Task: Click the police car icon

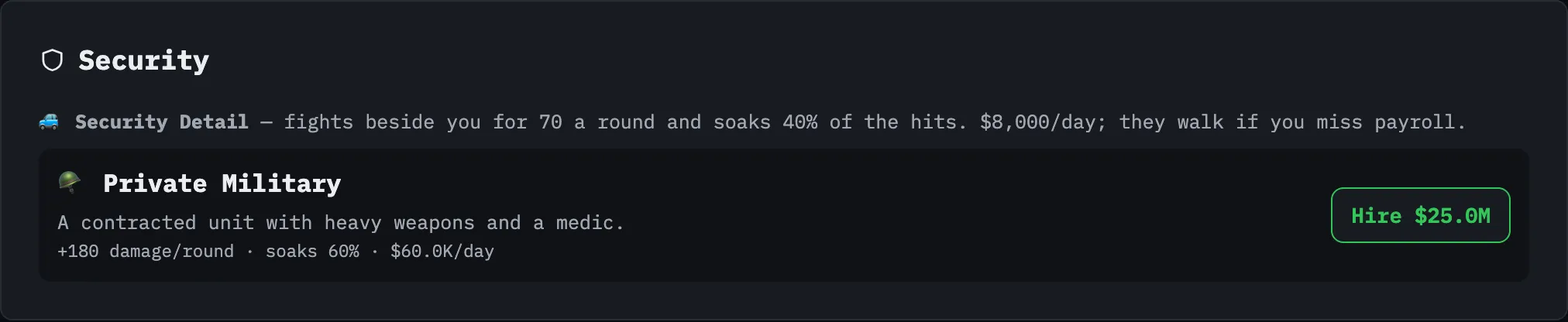Action: click(x=48, y=122)
